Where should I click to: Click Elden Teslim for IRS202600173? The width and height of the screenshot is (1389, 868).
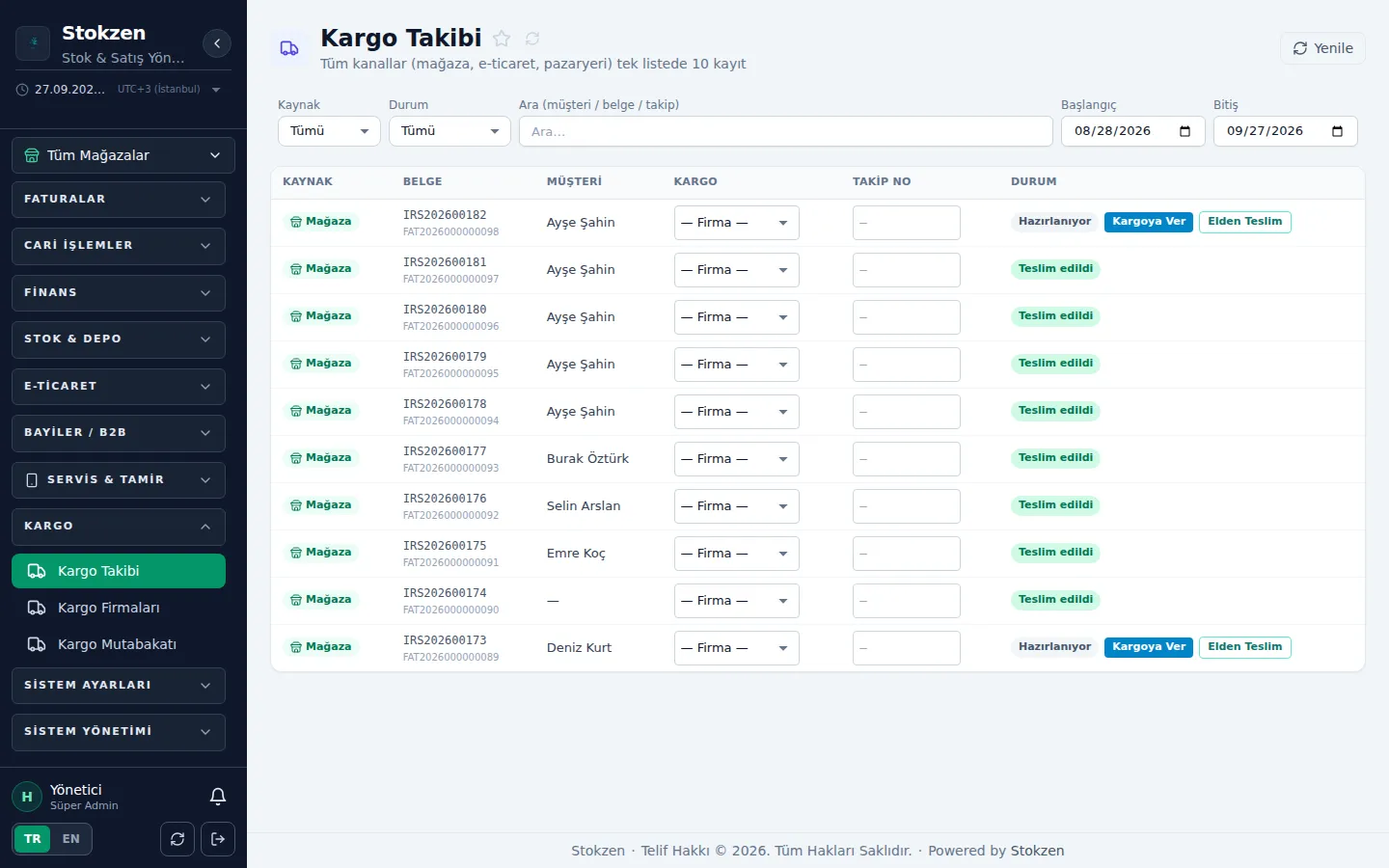click(x=1245, y=647)
